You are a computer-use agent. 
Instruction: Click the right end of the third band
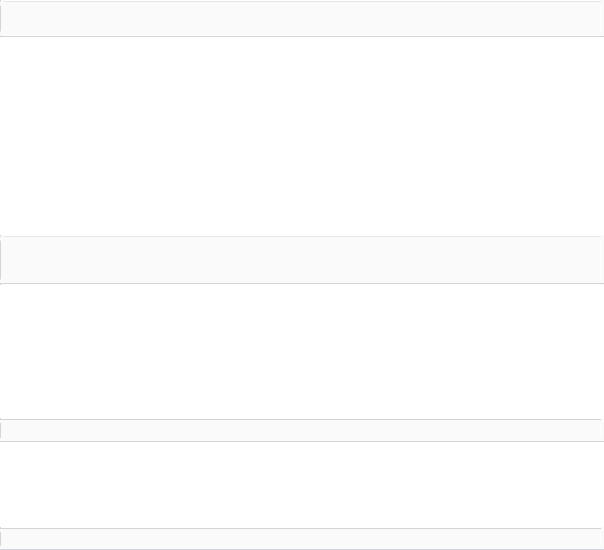(602, 430)
